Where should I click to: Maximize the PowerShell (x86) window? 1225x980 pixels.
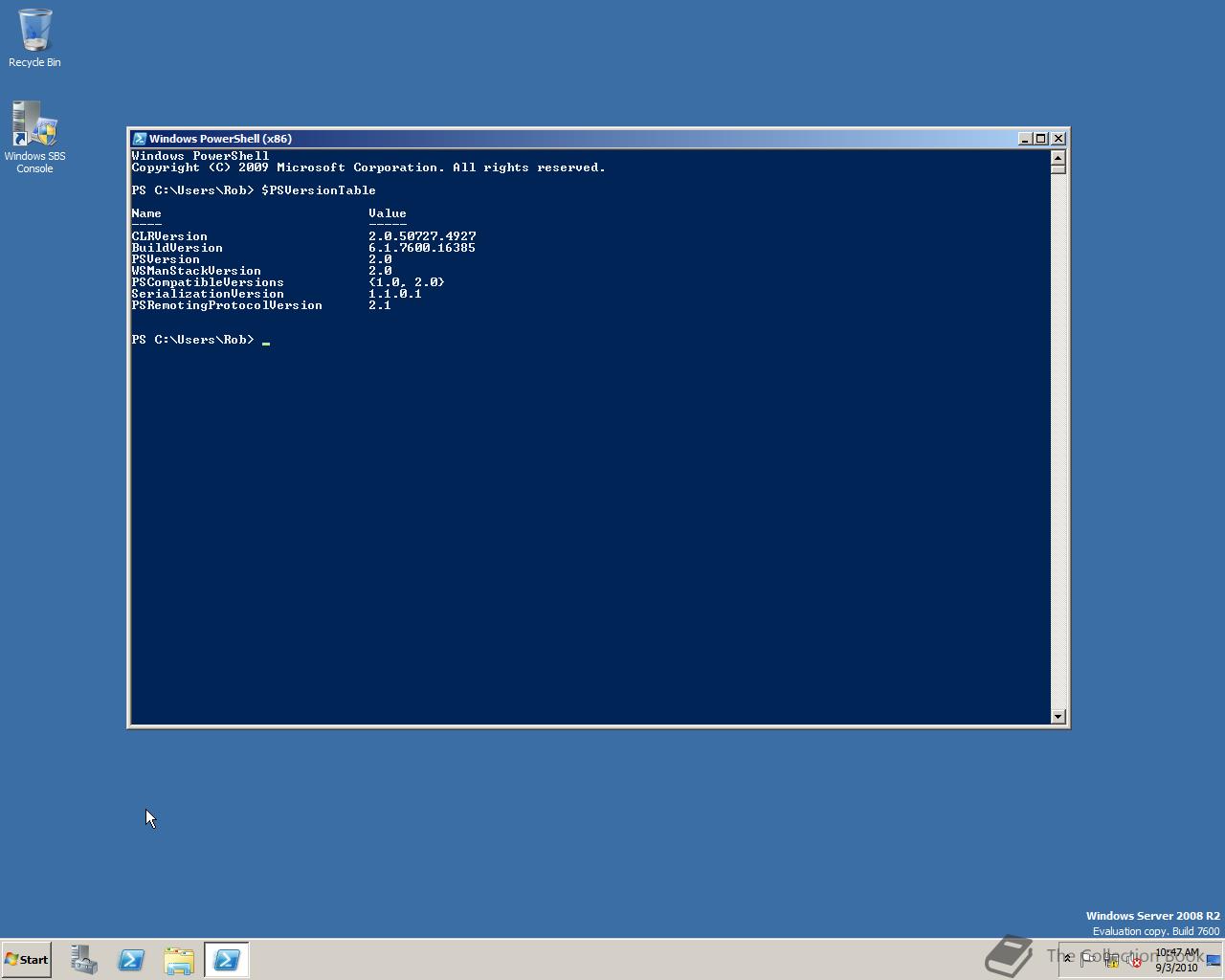tap(1040, 139)
